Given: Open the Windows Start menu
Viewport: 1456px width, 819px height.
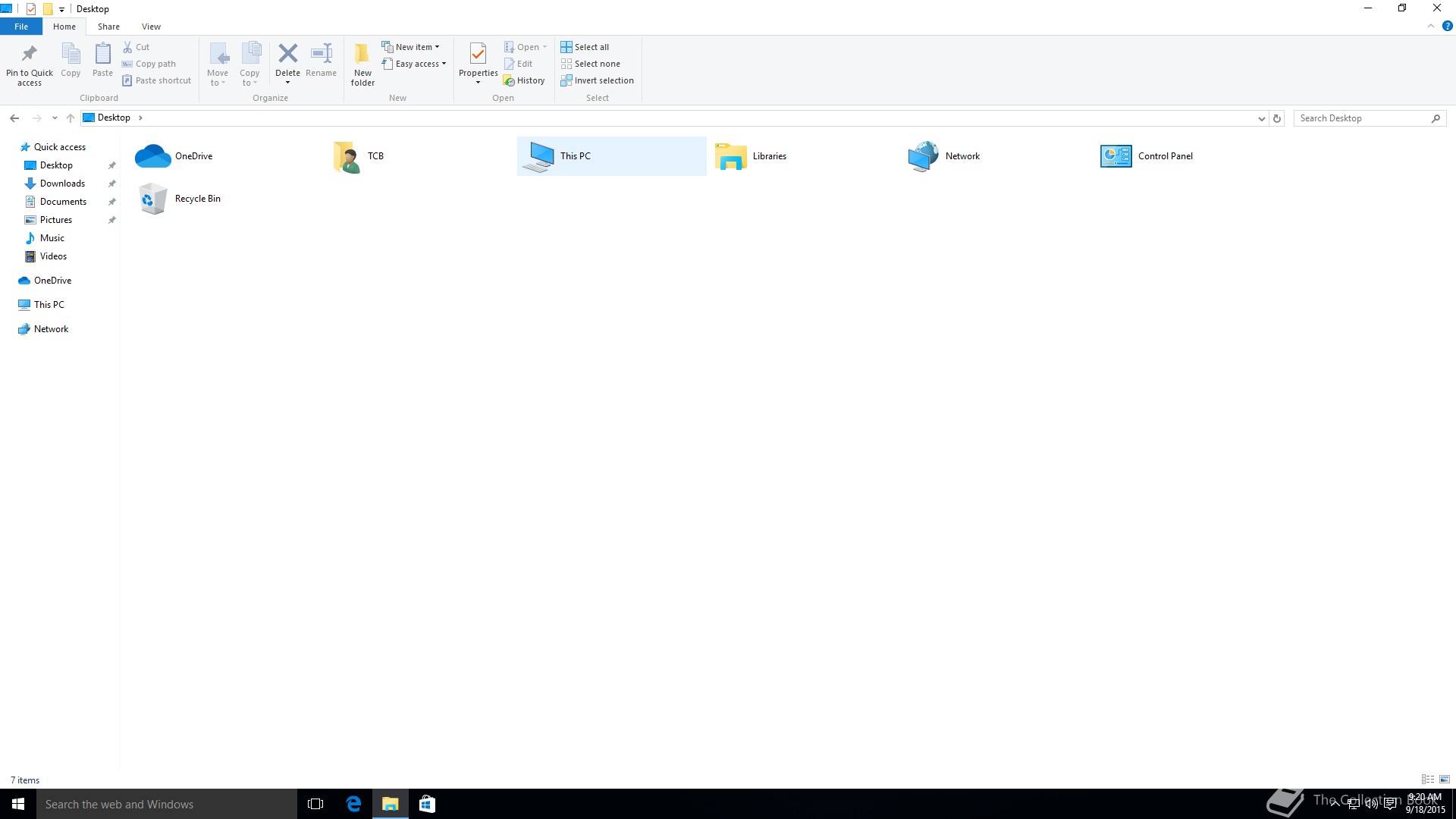Looking at the screenshot, I should [18, 804].
